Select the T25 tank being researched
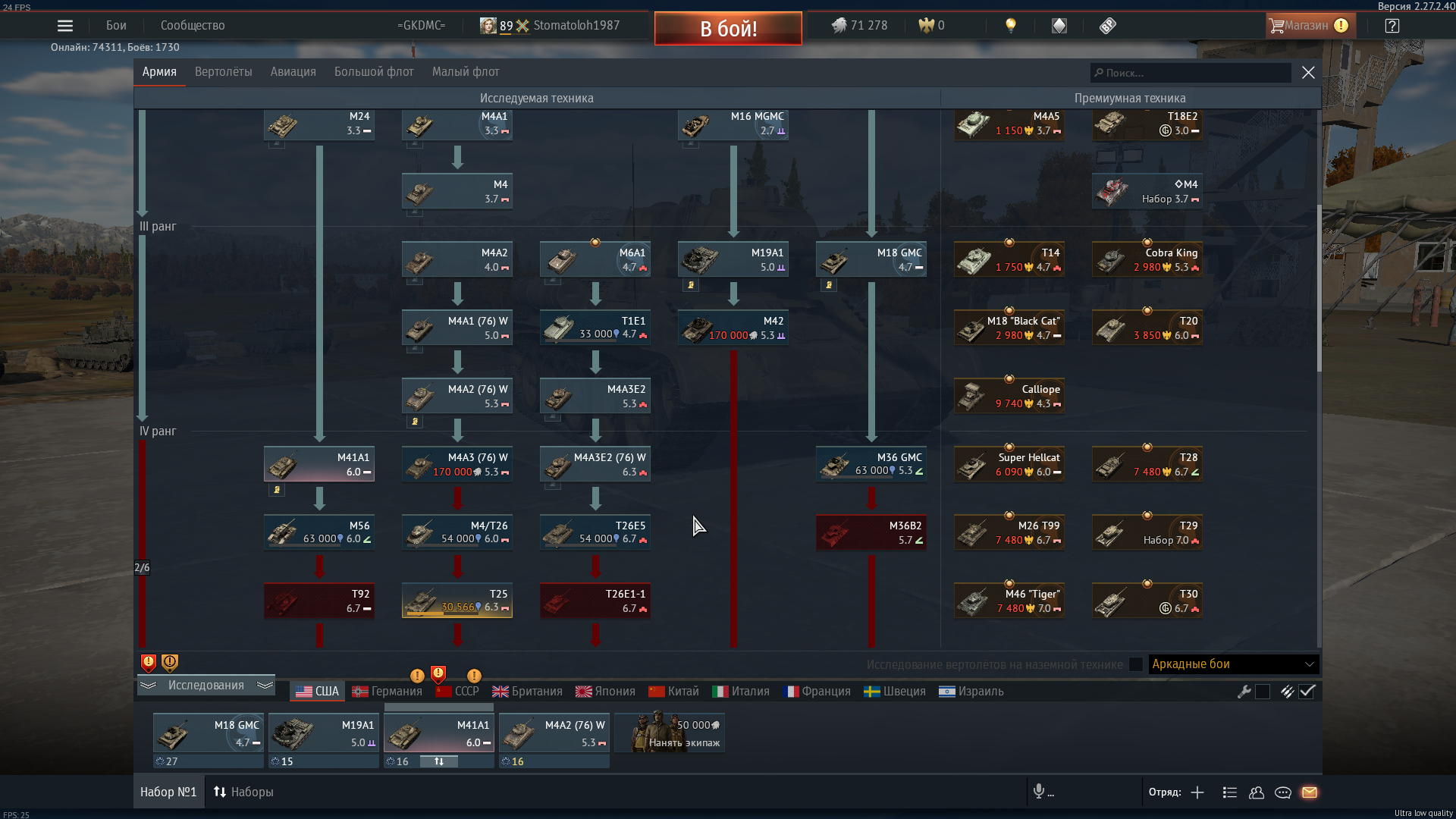This screenshot has width=1456, height=819. (x=457, y=601)
